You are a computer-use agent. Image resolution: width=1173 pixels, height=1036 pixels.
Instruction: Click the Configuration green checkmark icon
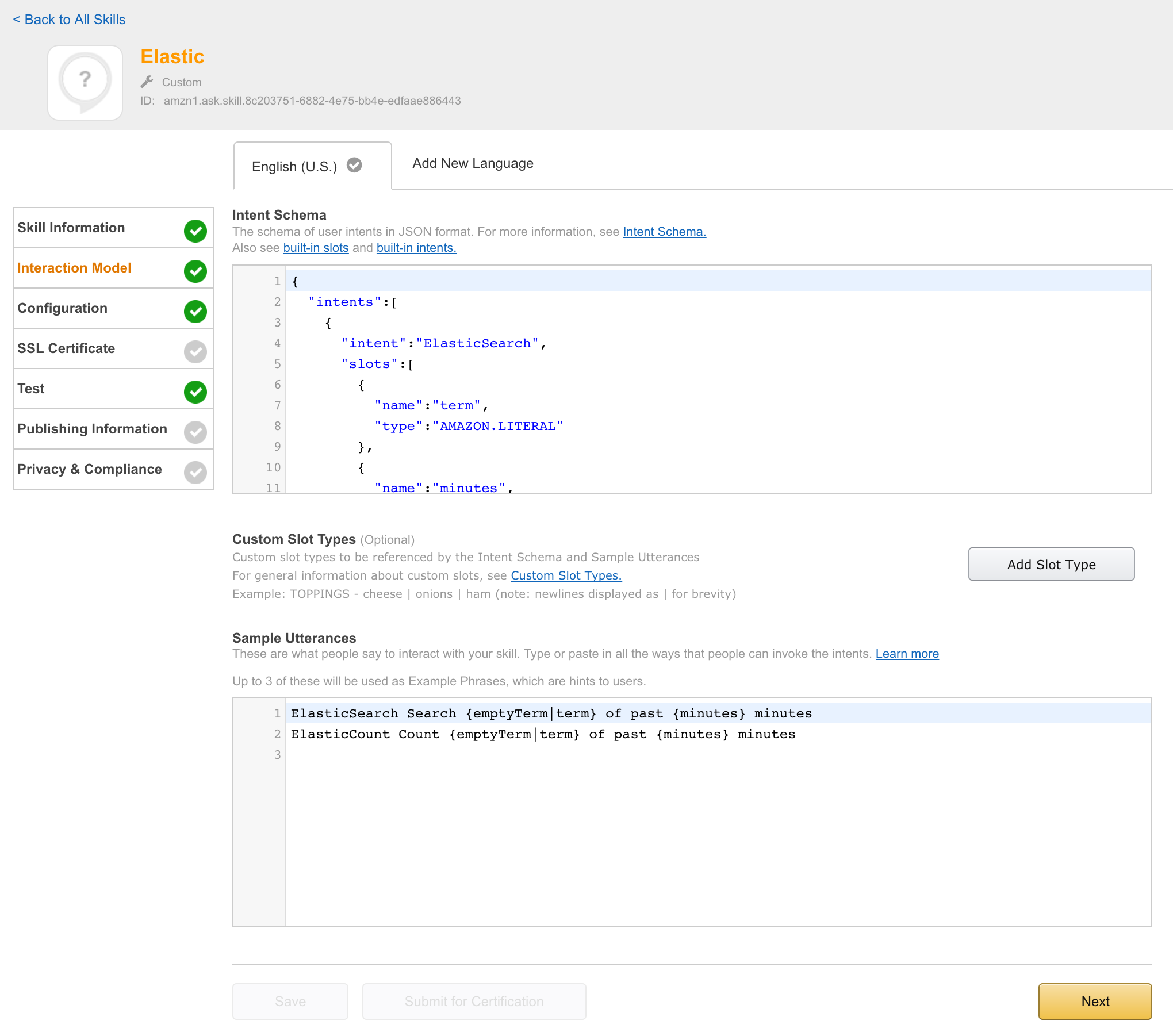coord(195,311)
